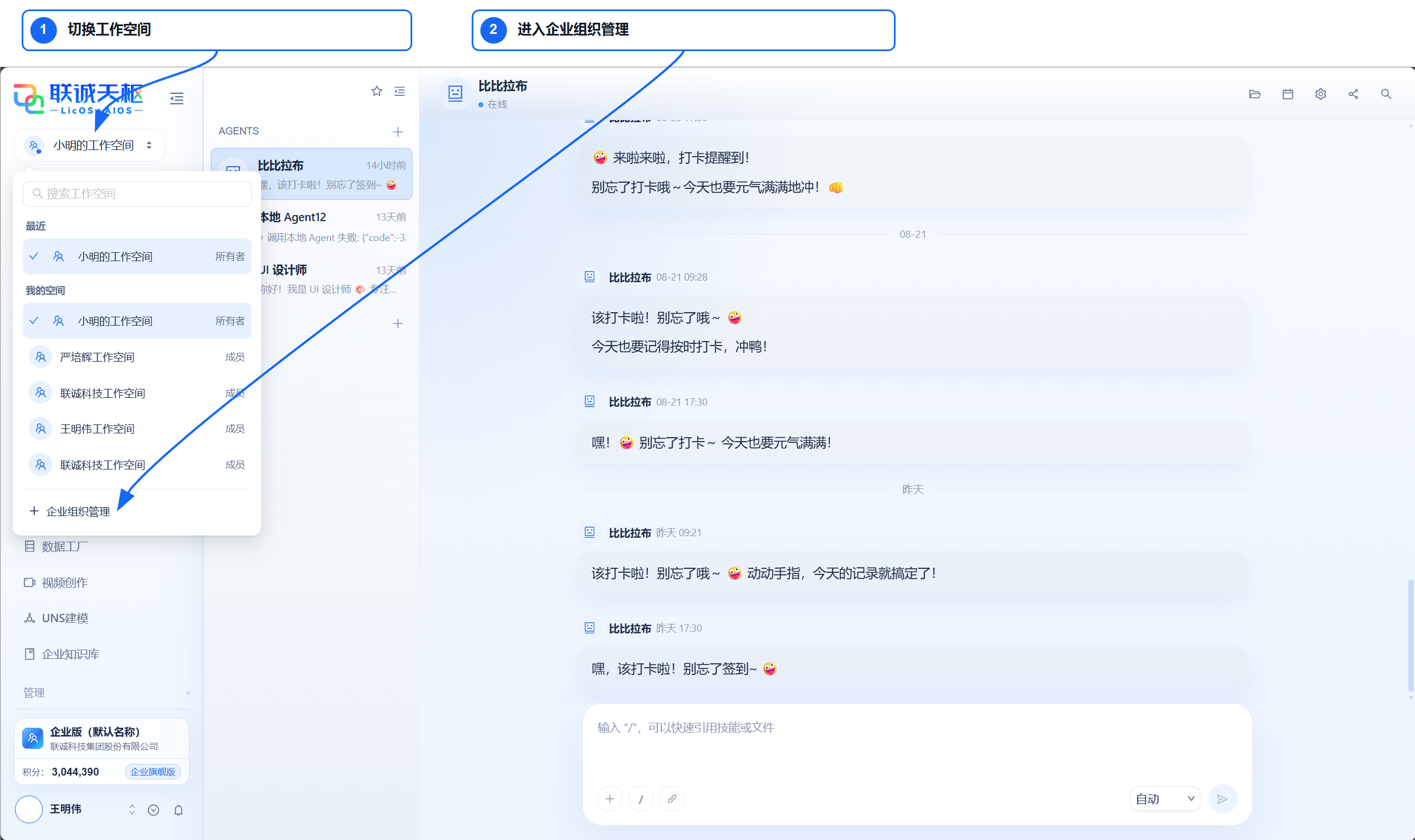Click the slash command button in the input box

(641, 799)
